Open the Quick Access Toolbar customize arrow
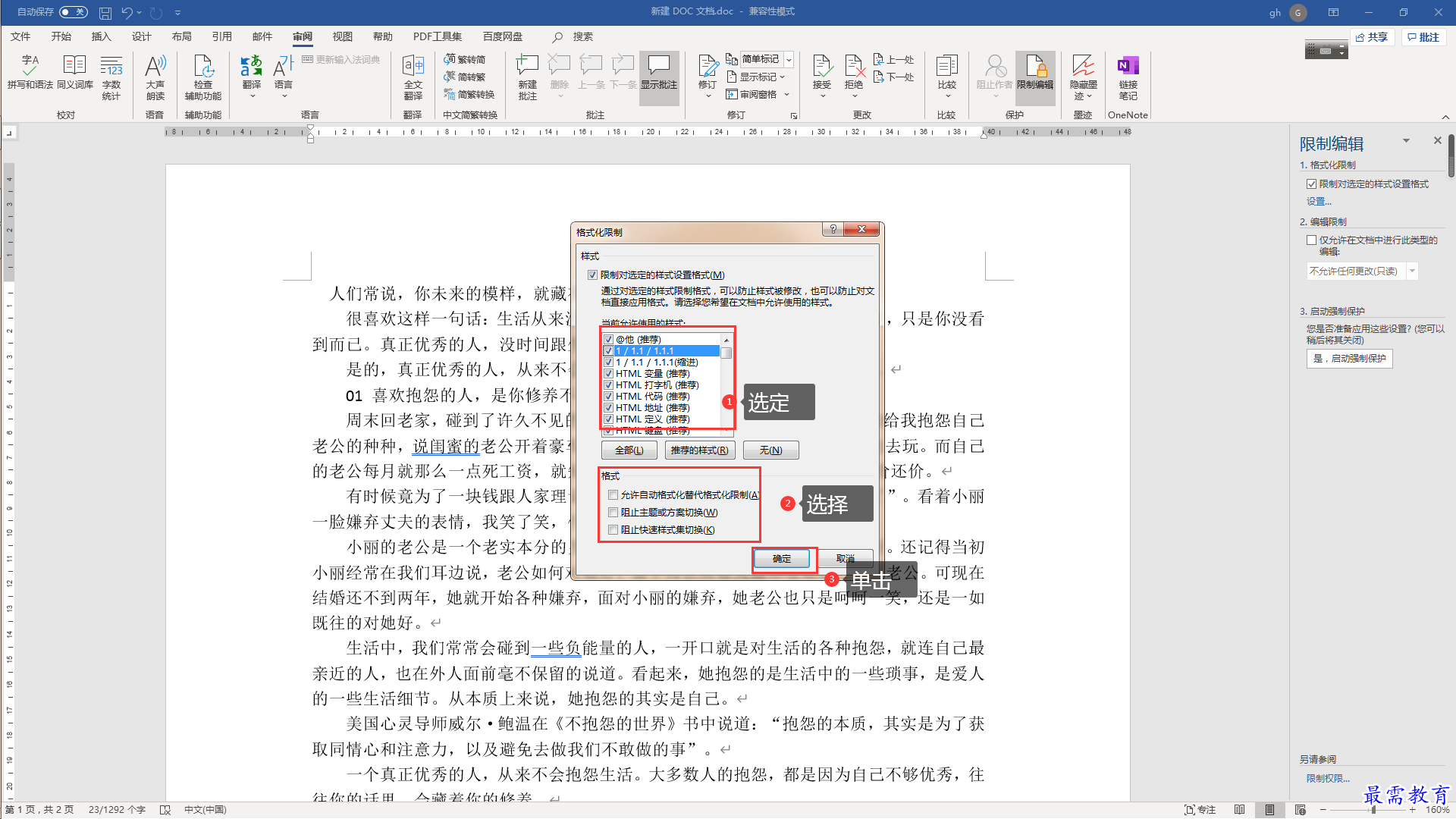The height and width of the screenshot is (819, 1456). (x=178, y=13)
